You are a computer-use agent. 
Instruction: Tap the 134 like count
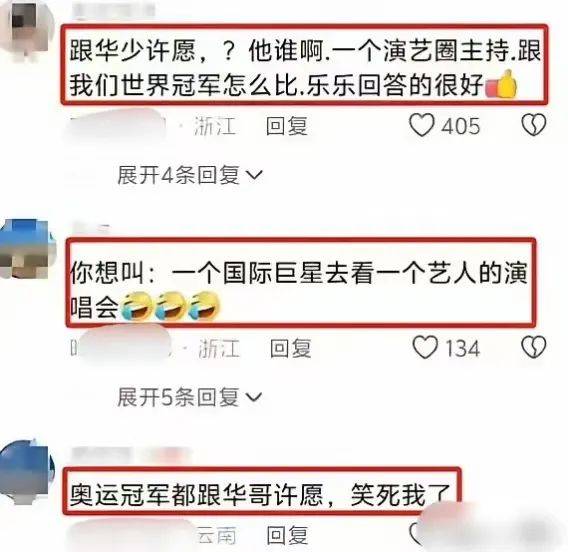click(463, 349)
